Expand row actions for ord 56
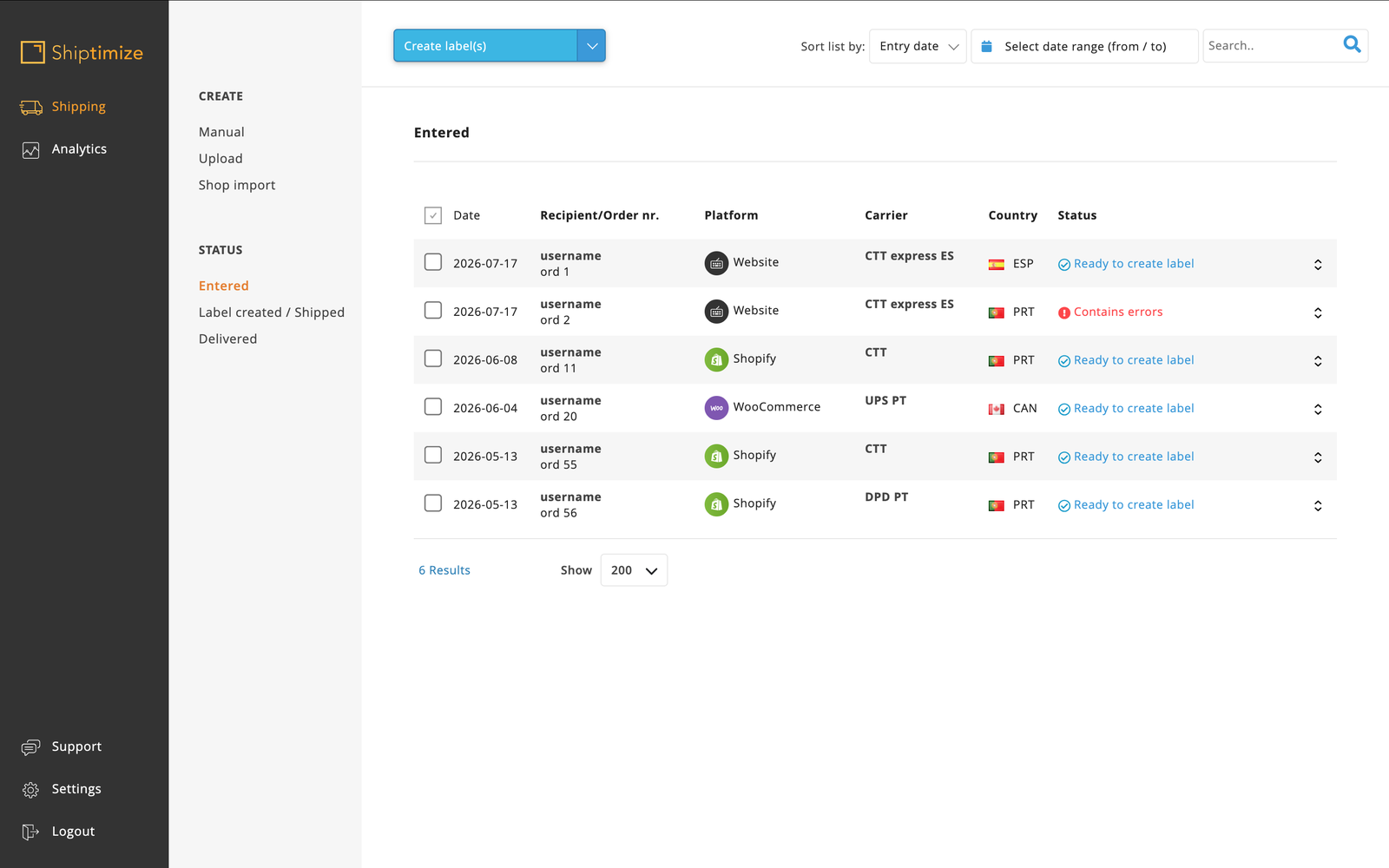This screenshot has width=1389, height=868. click(x=1318, y=505)
